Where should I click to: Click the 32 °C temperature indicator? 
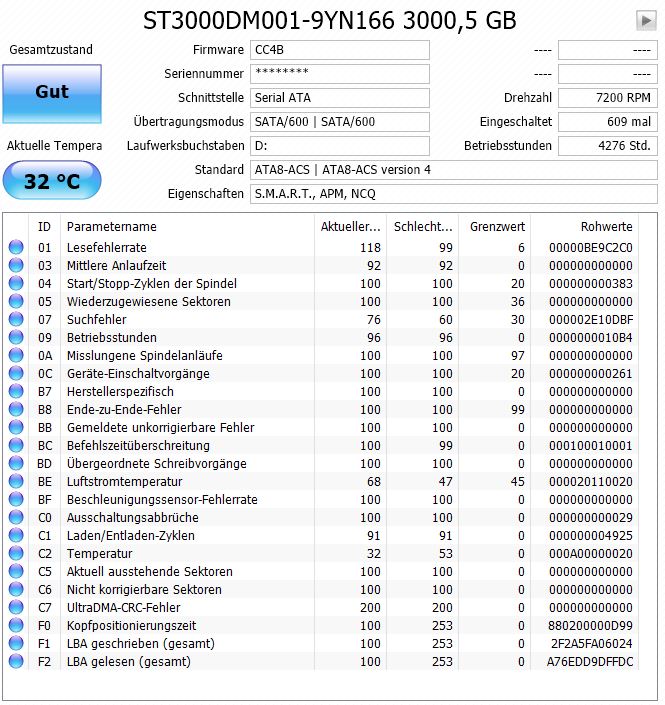52,181
